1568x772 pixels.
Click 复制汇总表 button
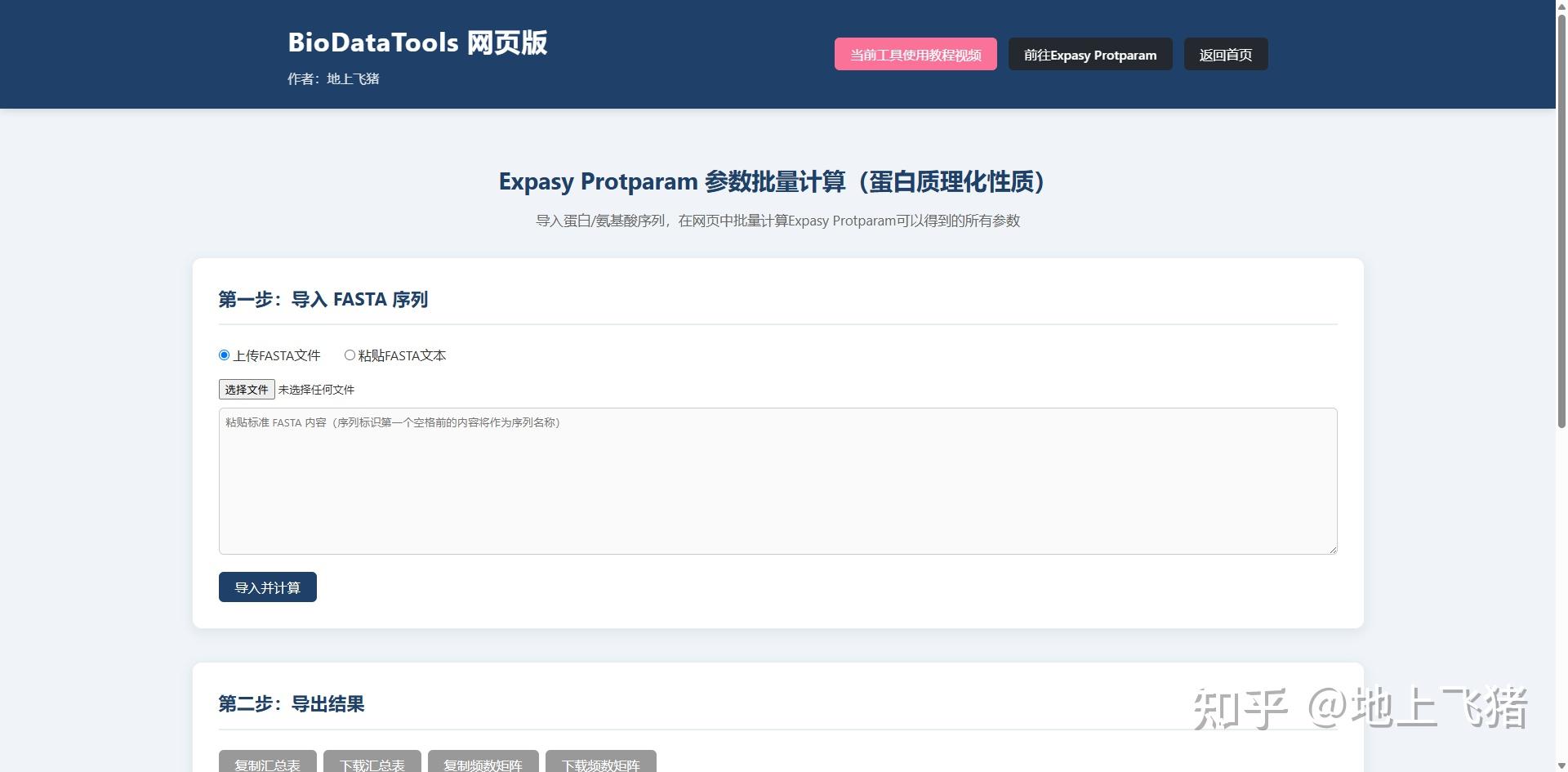[x=268, y=761]
